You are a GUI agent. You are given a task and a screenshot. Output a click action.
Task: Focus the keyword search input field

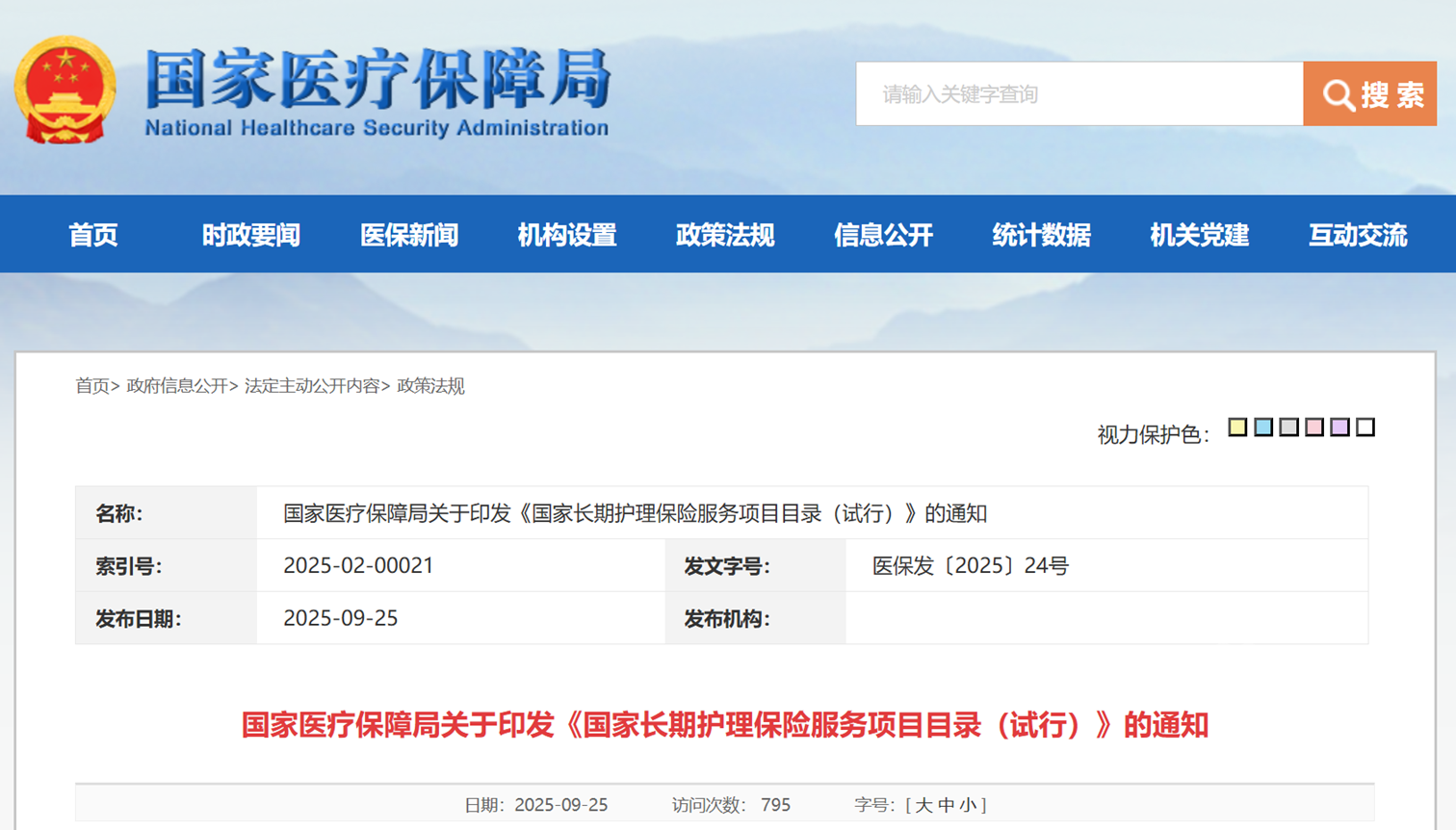pos(1079,94)
